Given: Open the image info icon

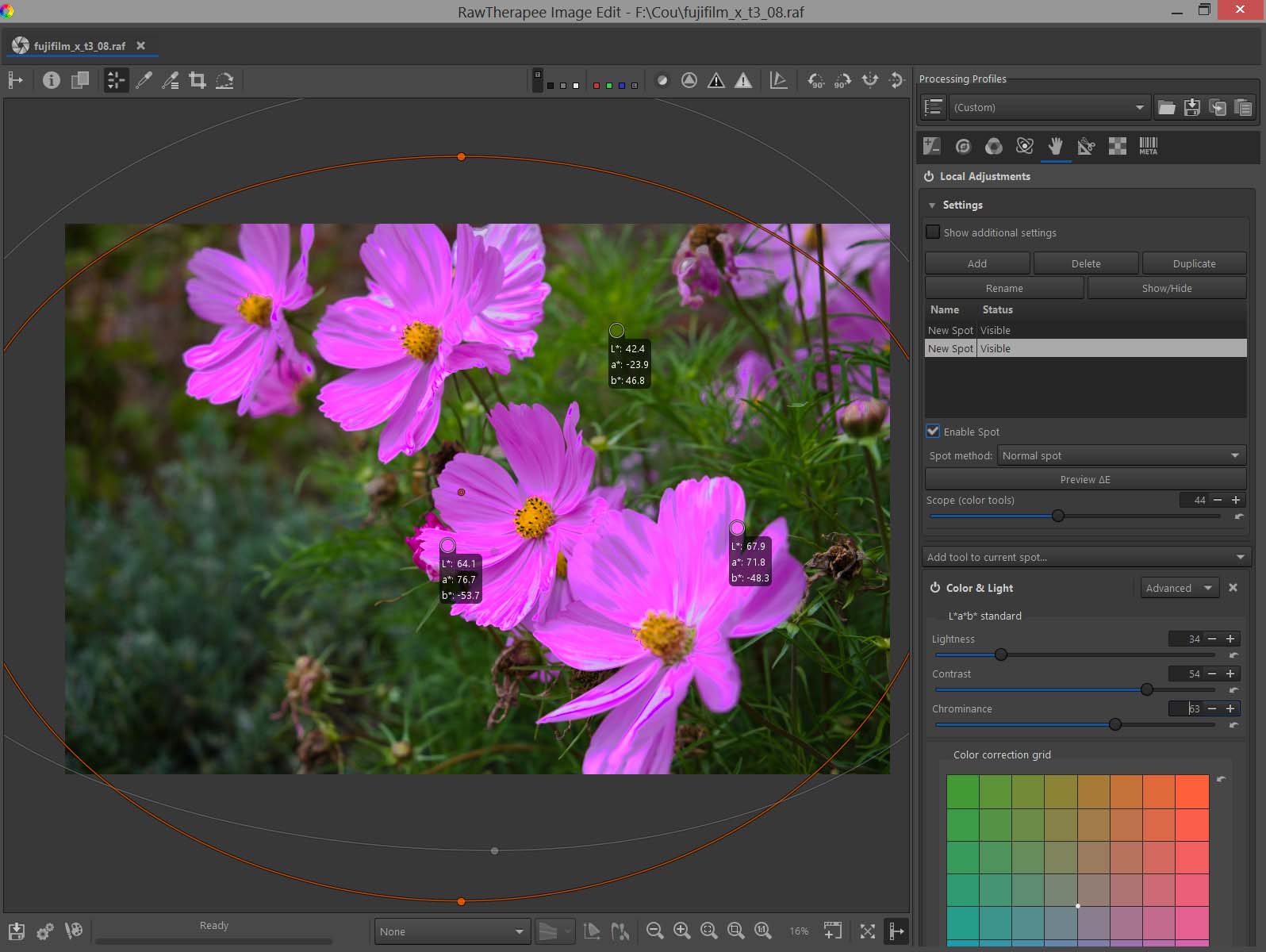Looking at the screenshot, I should point(52,80).
